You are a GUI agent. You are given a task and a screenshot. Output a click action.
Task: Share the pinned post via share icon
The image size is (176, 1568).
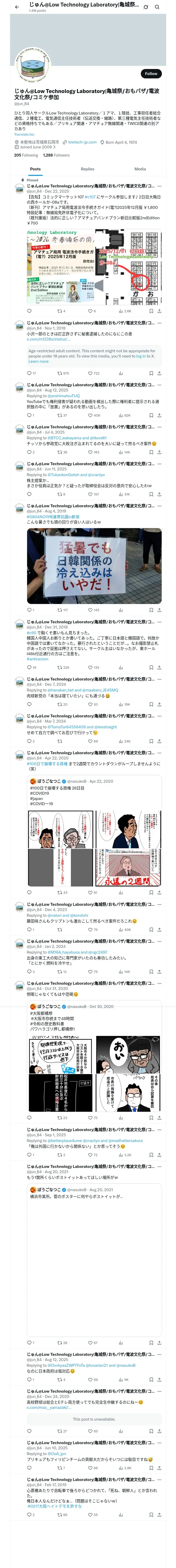[159, 311]
